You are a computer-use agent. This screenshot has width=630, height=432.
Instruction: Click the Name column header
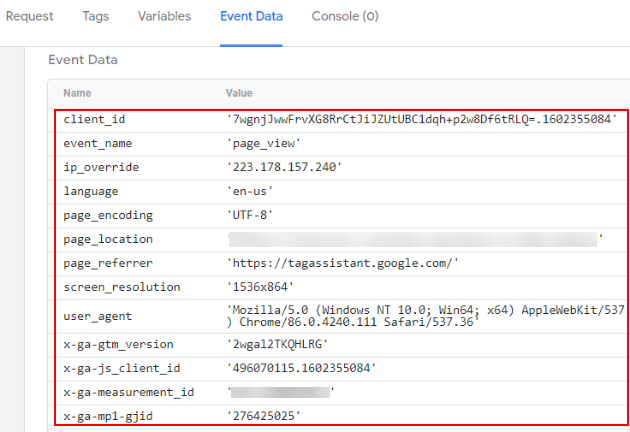[77, 93]
